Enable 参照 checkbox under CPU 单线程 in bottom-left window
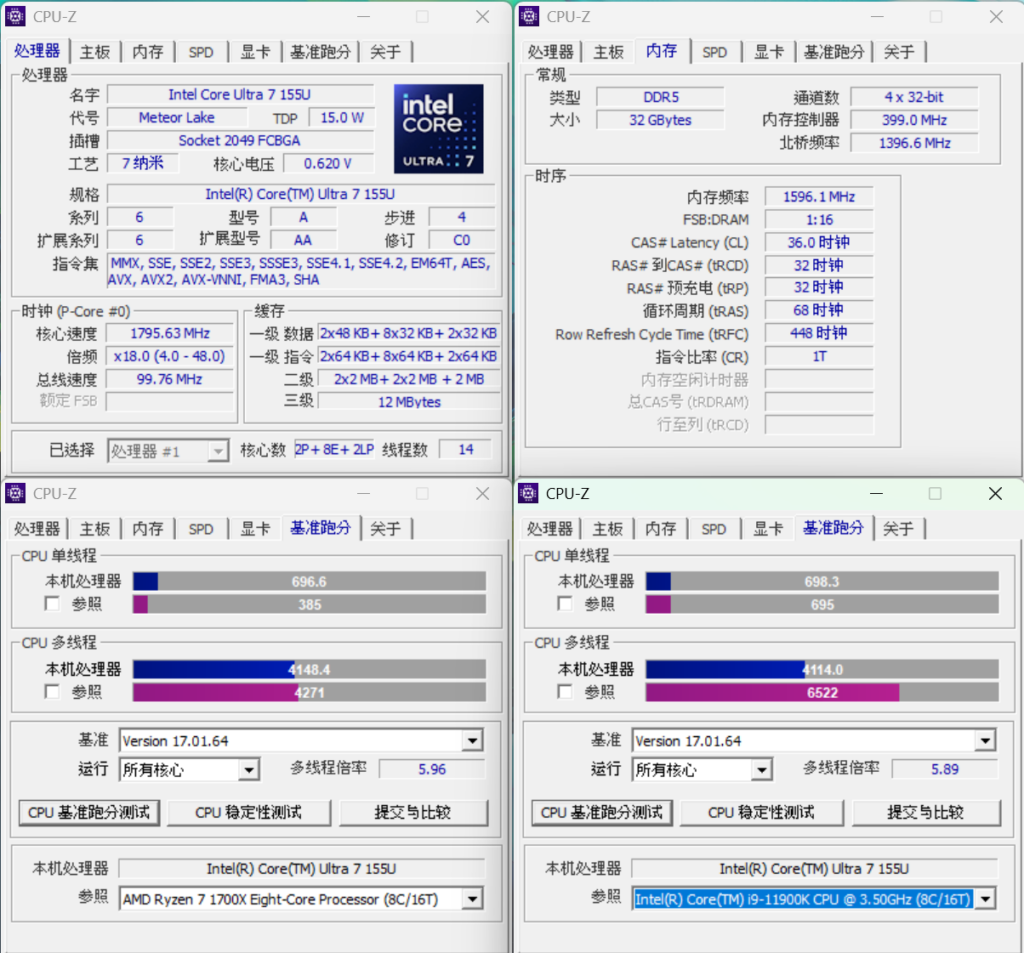Image resolution: width=1024 pixels, height=953 pixels. [52, 604]
